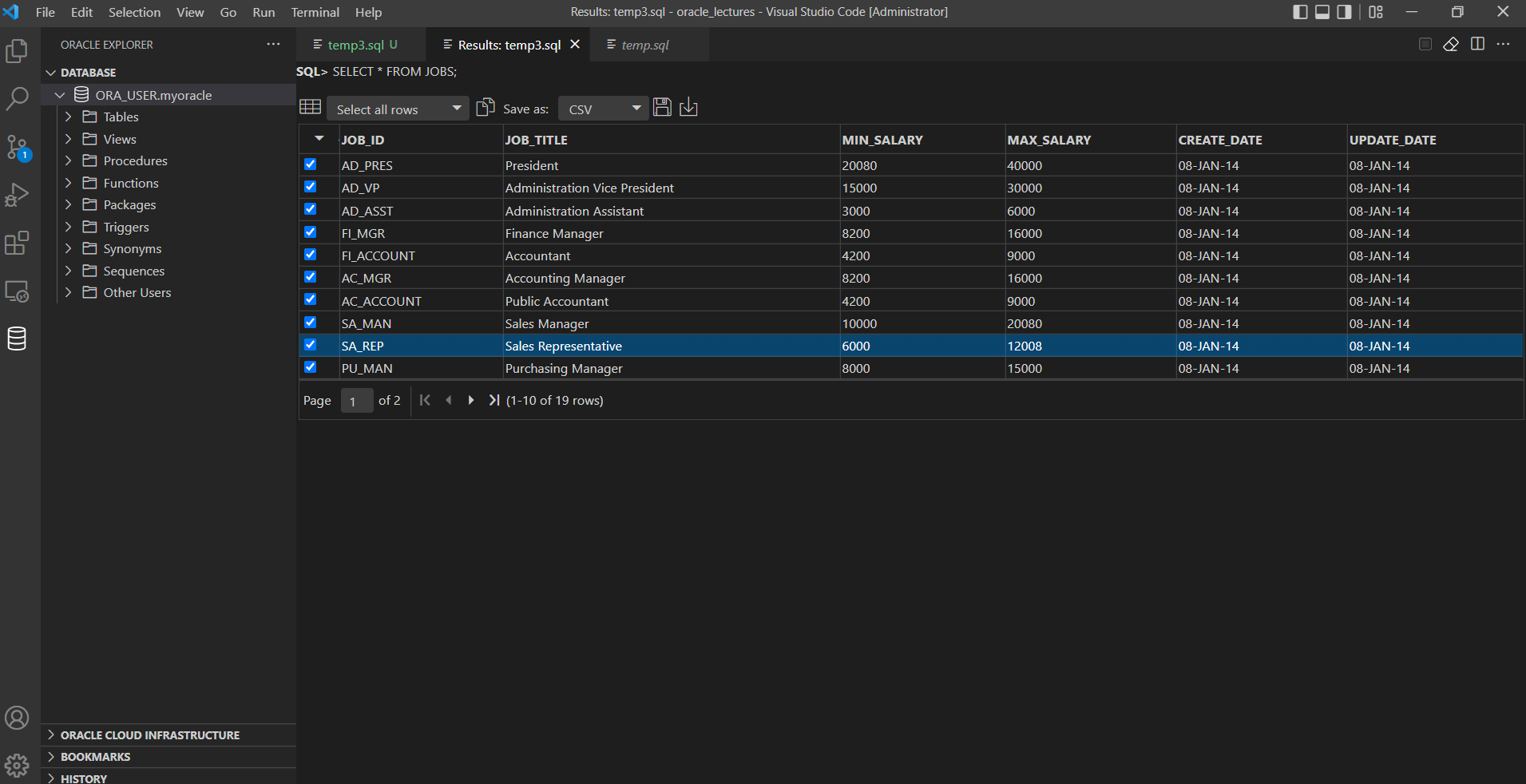
Task: Go to next results page
Action: coord(471,400)
